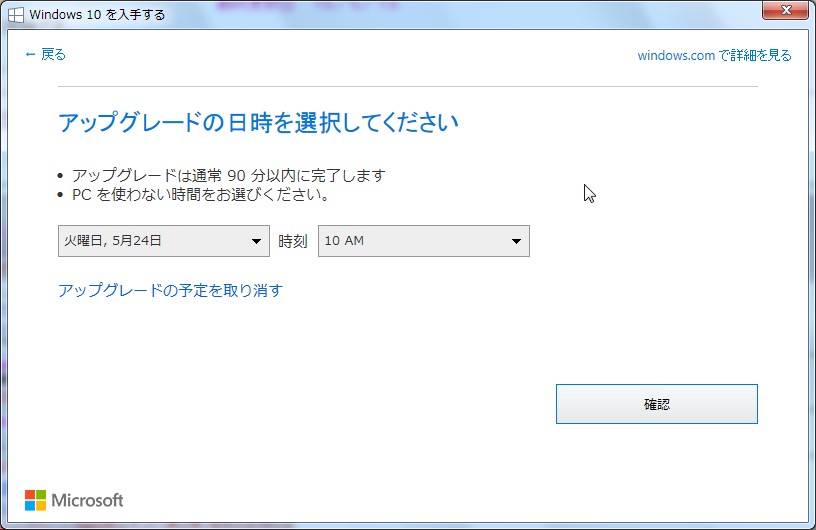Image resolution: width=816 pixels, height=530 pixels.
Task: Confirm schedule with the 確認 button
Action: (656, 404)
